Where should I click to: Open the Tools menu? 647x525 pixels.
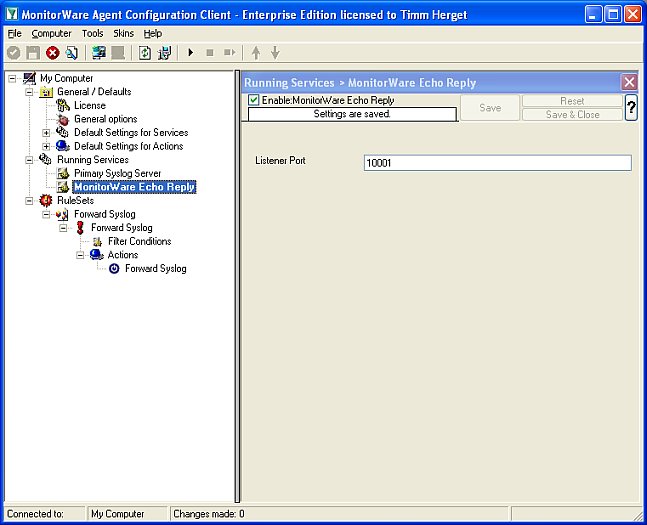pyautogui.click(x=92, y=33)
